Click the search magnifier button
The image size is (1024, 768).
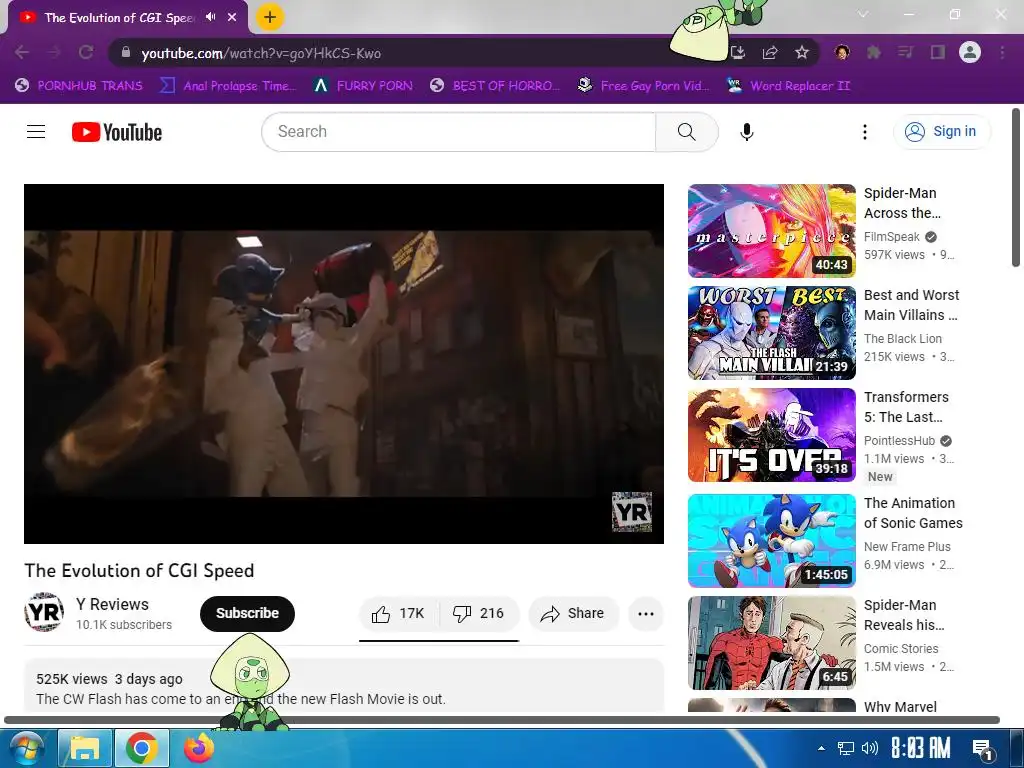click(x=686, y=132)
